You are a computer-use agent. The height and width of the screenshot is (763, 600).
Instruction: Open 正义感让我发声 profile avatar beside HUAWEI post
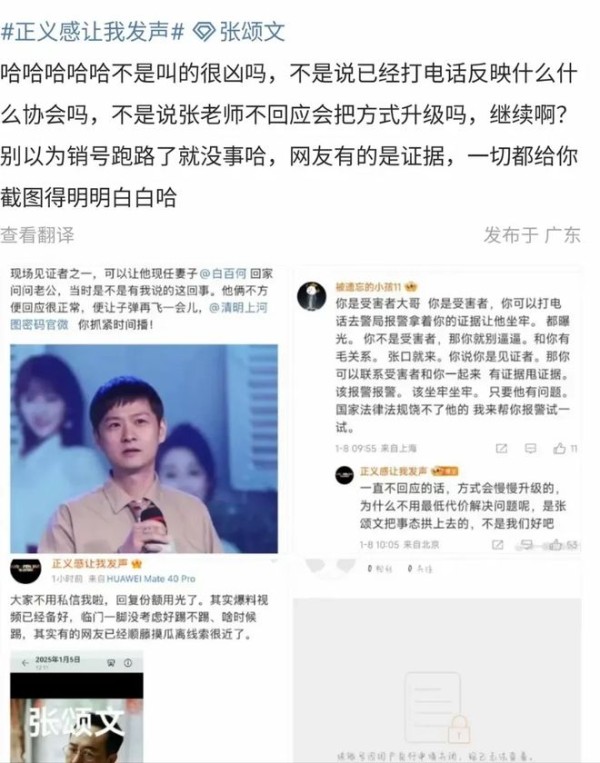click(x=26, y=570)
